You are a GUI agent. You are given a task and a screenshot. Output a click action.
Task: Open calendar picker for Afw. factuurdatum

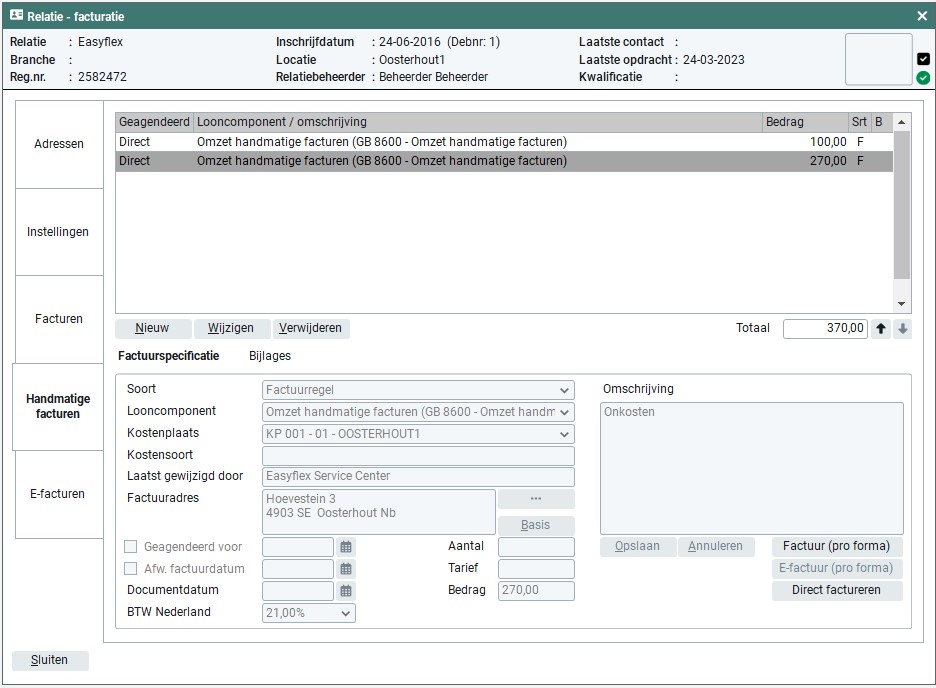[346, 569]
